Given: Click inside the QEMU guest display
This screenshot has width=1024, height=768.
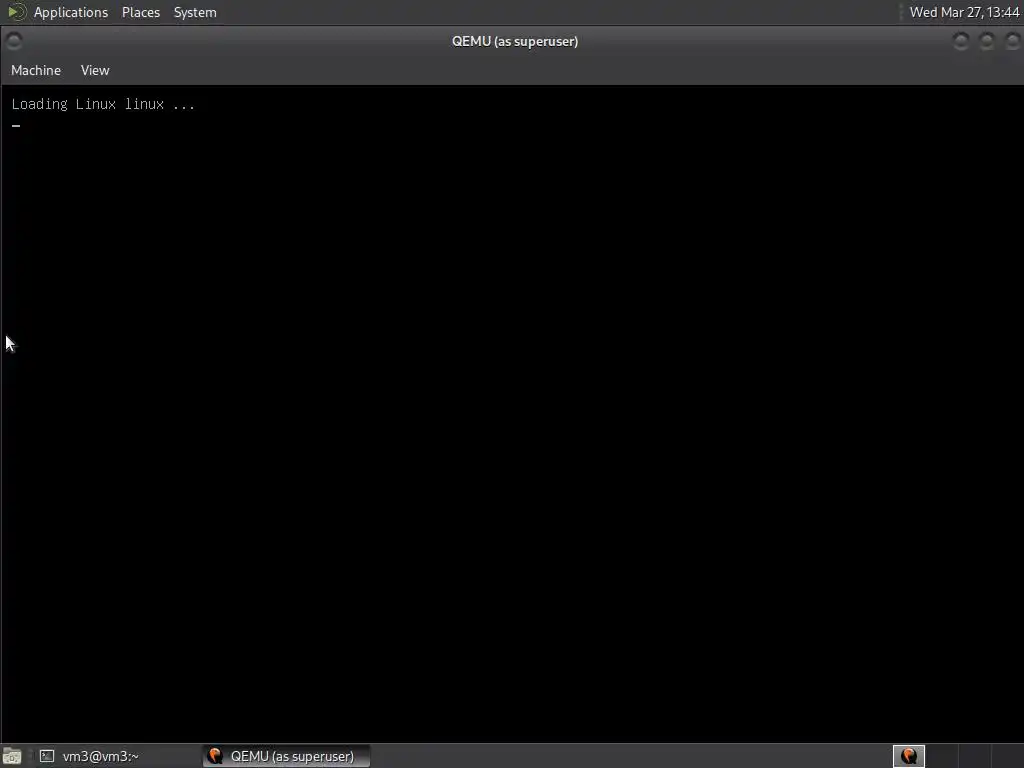Looking at the screenshot, I should coord(512,413).
